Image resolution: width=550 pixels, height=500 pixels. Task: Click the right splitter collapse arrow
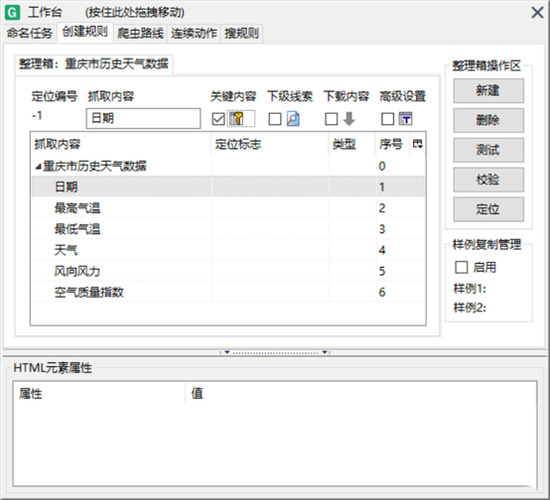coord(325,352)
